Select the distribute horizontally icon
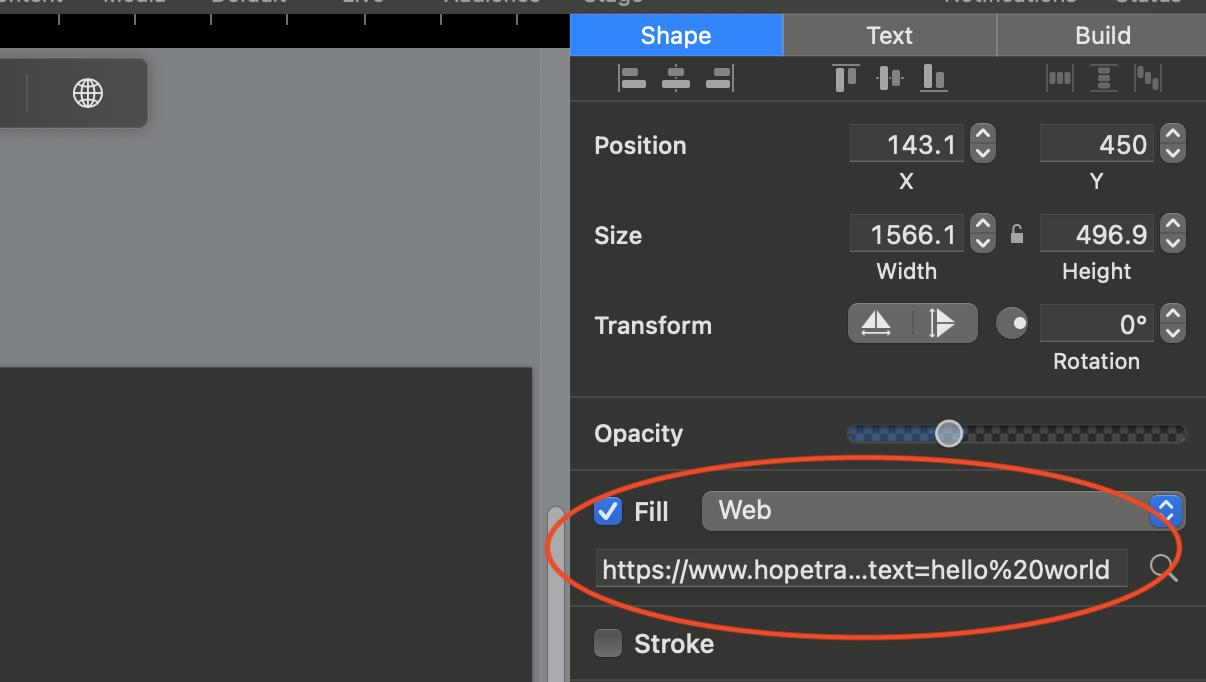The image size is (1206, 682). point(1059,78)
